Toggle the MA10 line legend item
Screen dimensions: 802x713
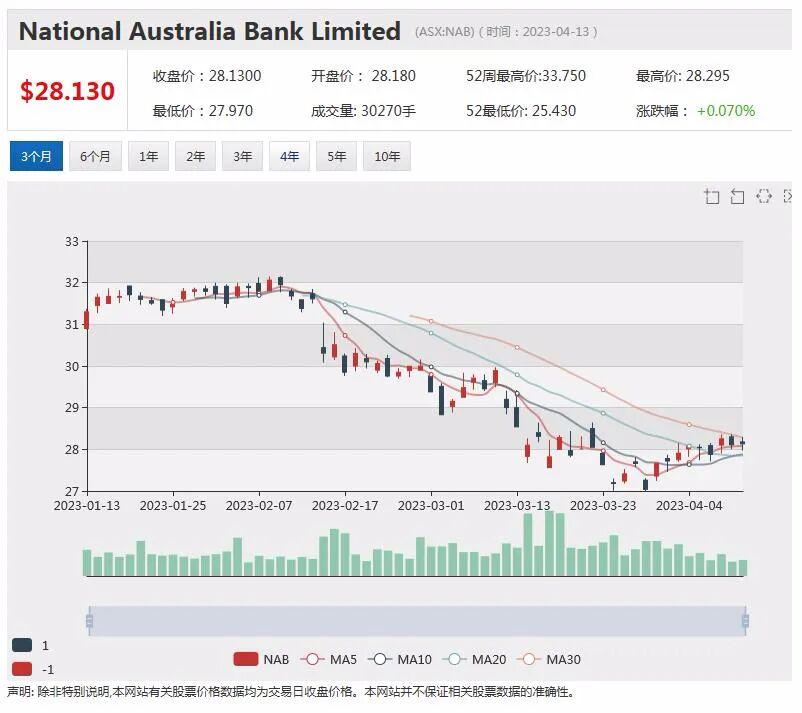tap(400, 659)
